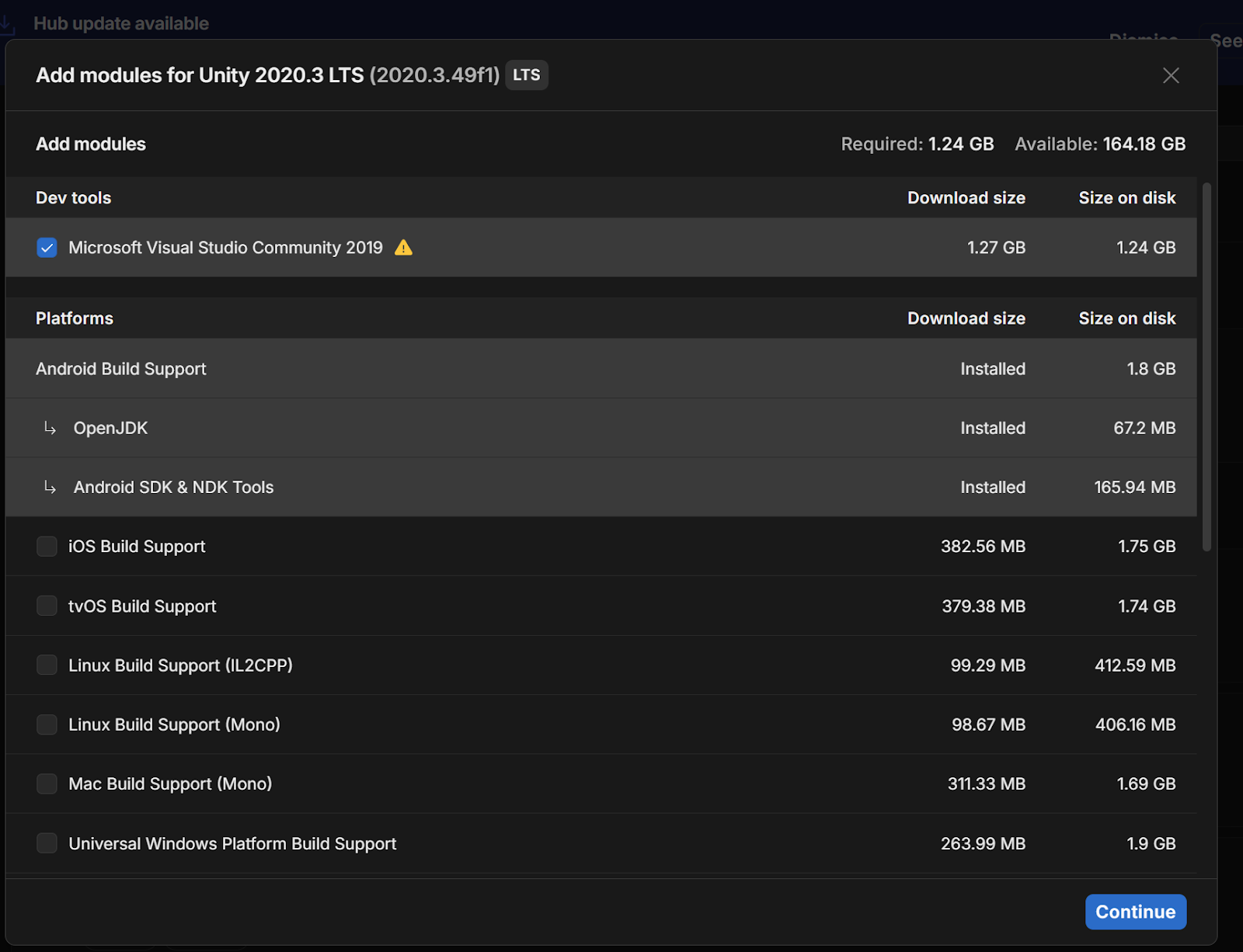Click the Hub update download icon
This screenshot has width=1243, height=952.
point(7,25)
